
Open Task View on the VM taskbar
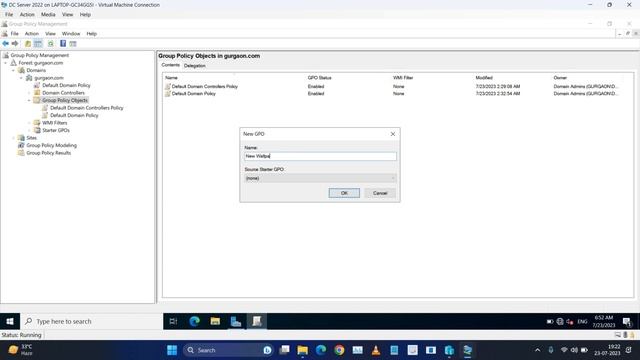173,322
